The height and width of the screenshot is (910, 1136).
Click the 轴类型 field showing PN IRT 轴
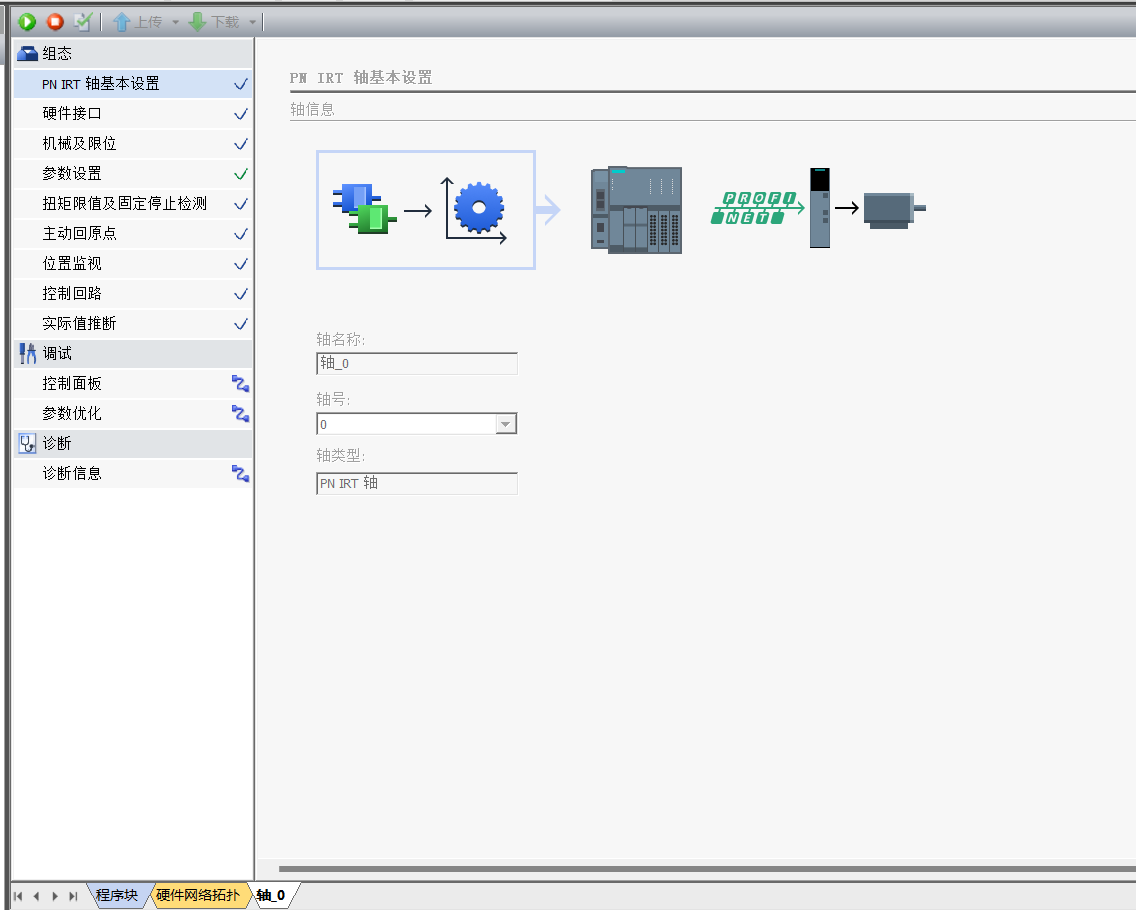pos(417,483)
